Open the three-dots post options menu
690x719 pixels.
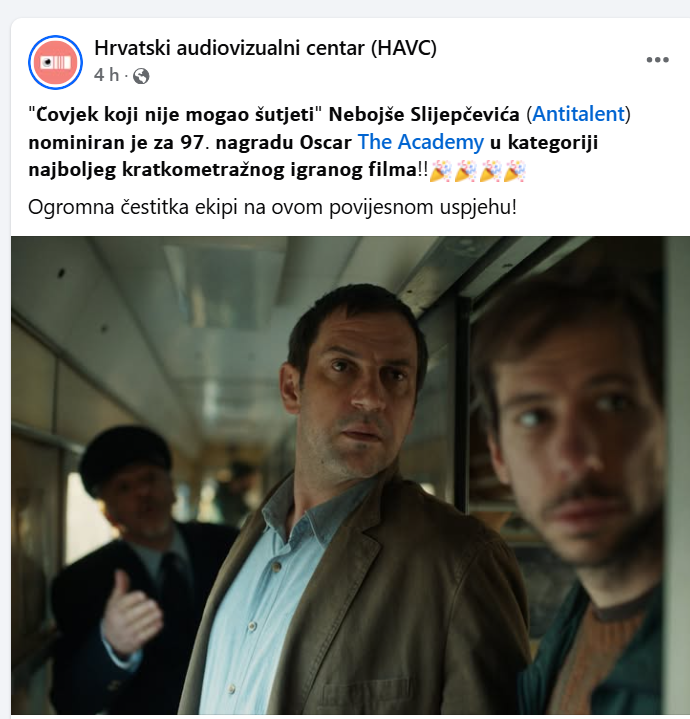click(657, 60)
